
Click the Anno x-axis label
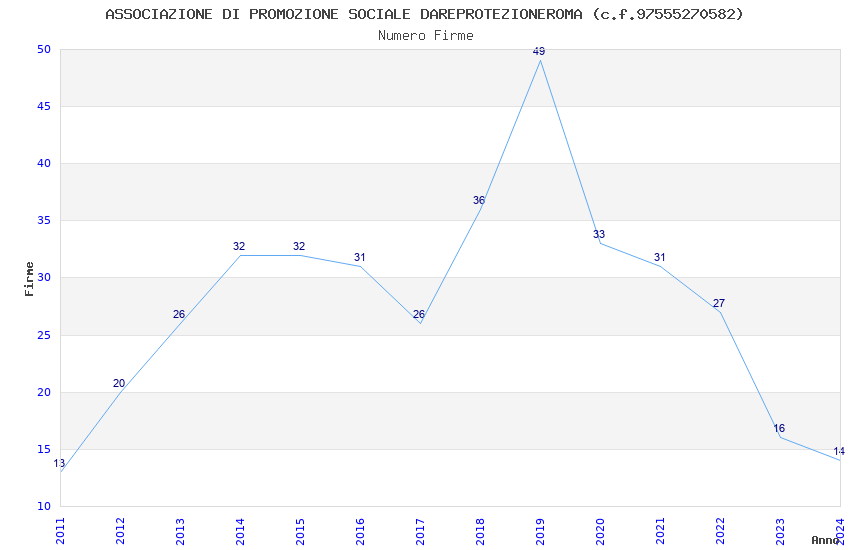pyautogui.click(x=825, y=540)
